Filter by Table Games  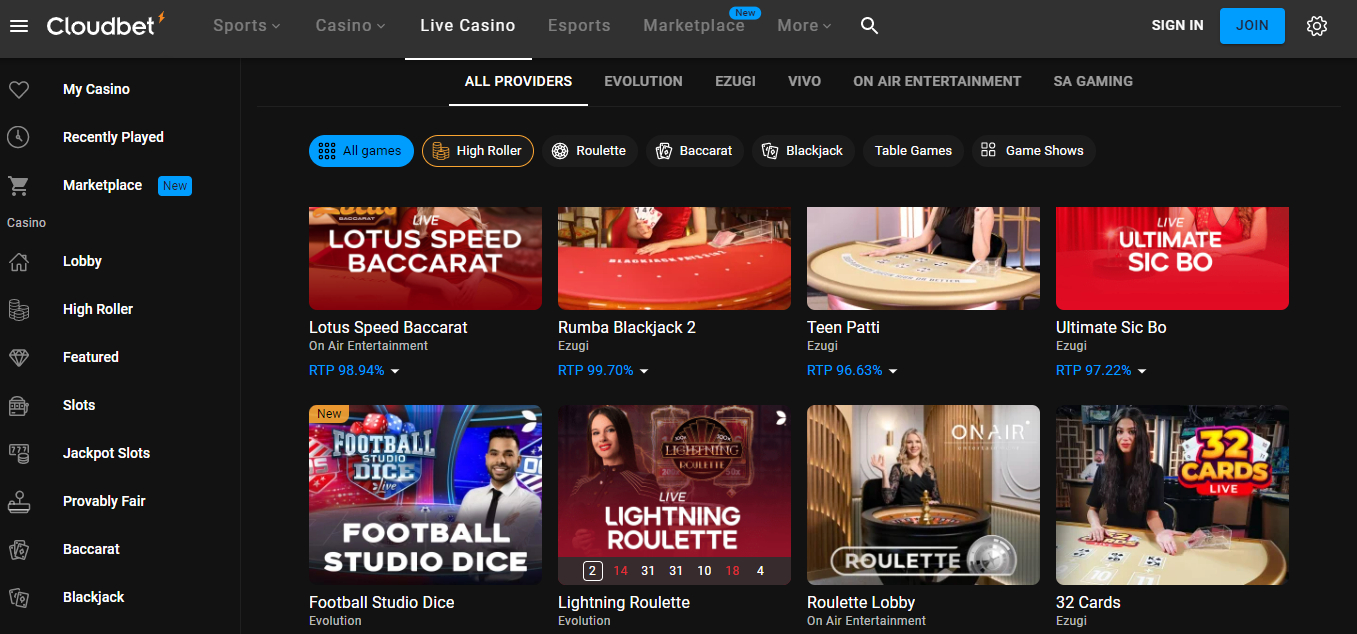(x=913, y=151)
